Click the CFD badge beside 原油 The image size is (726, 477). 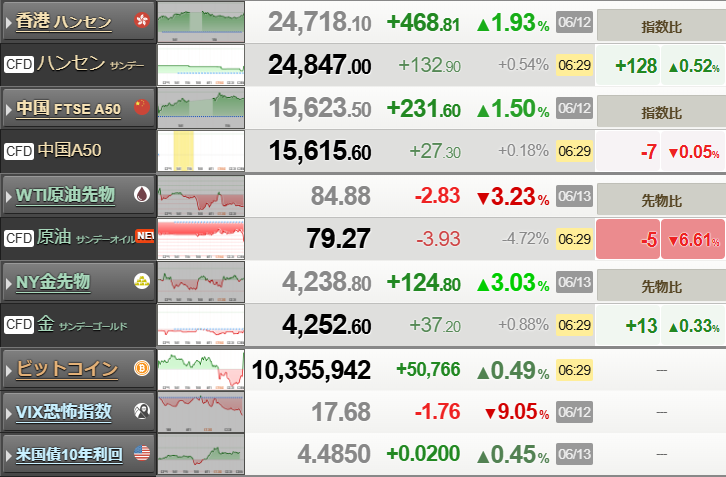click(19, 238)
